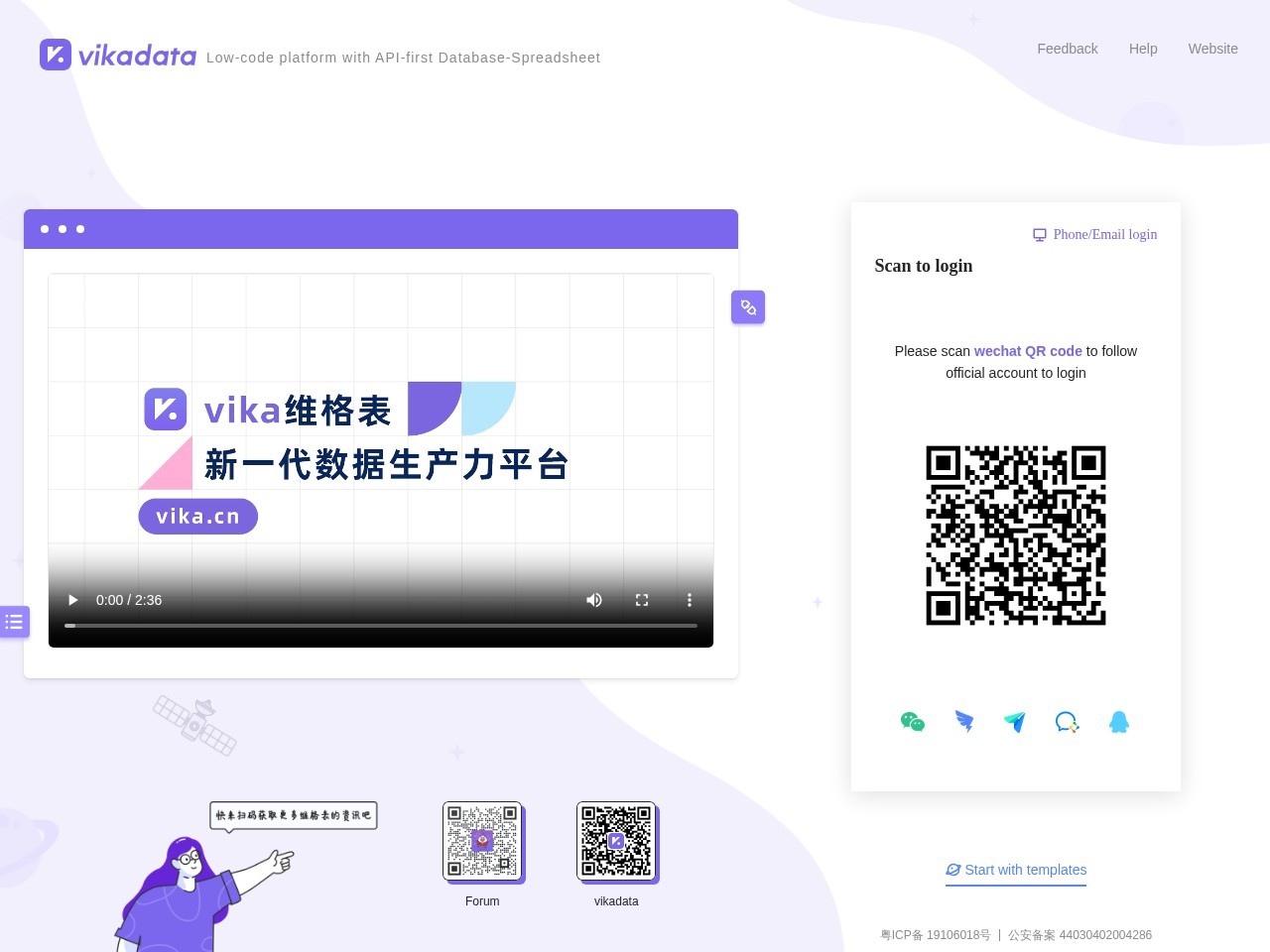Click the wechat QR code highlighted text

point(1028,351)
